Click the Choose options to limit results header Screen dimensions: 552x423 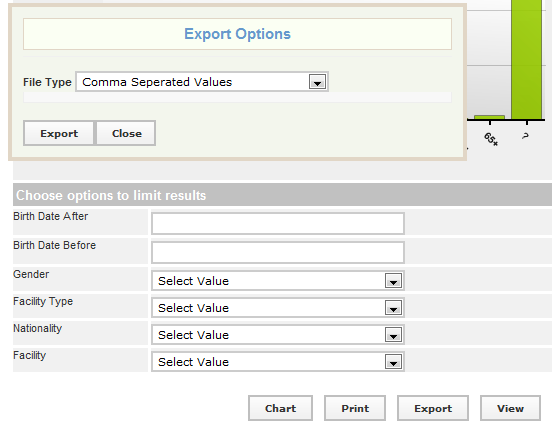[x=111, y=195]
